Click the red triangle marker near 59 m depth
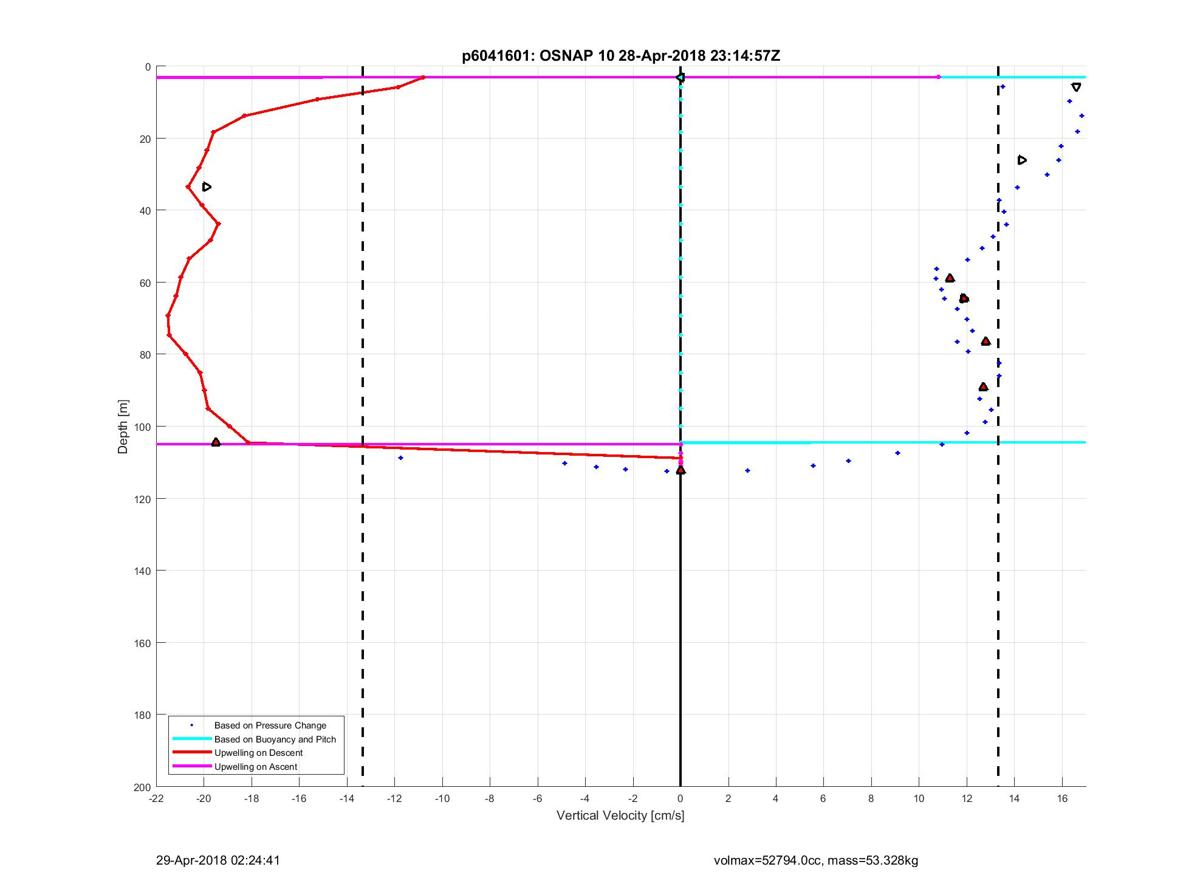Screen dimensions: 1200x885 [x=950, y=278]
